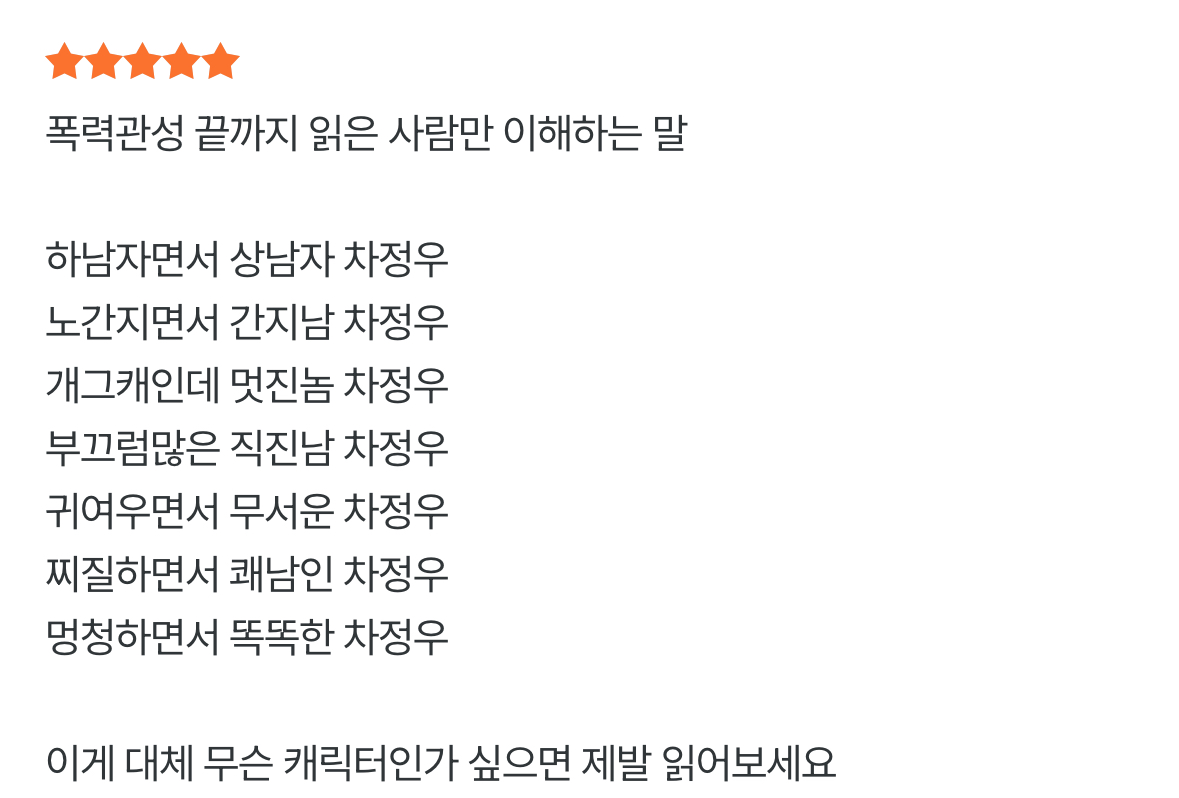Viewport: 1179px width, 798px height.
Task: Click the line 노간지면서 간지남 차정우
Action: pyautogui.click(x=247, y=323)
